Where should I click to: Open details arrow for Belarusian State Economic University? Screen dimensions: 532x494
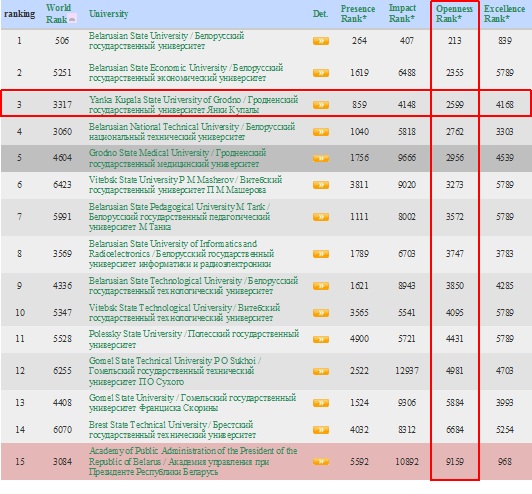click(x=321, y=73)
